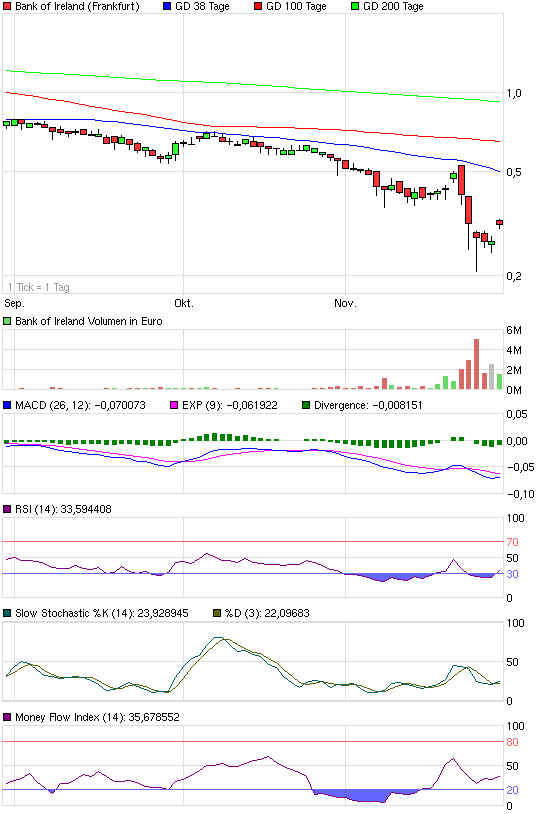Click the blue '30' RSI threshold value
Image resolution: width=545 pixels, height=814 pixels.
(x=512, y=574)
